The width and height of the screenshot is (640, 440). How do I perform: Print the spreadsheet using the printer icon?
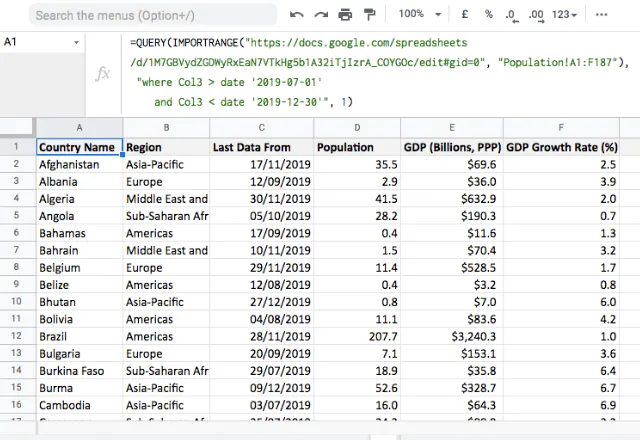pos(345,15)
